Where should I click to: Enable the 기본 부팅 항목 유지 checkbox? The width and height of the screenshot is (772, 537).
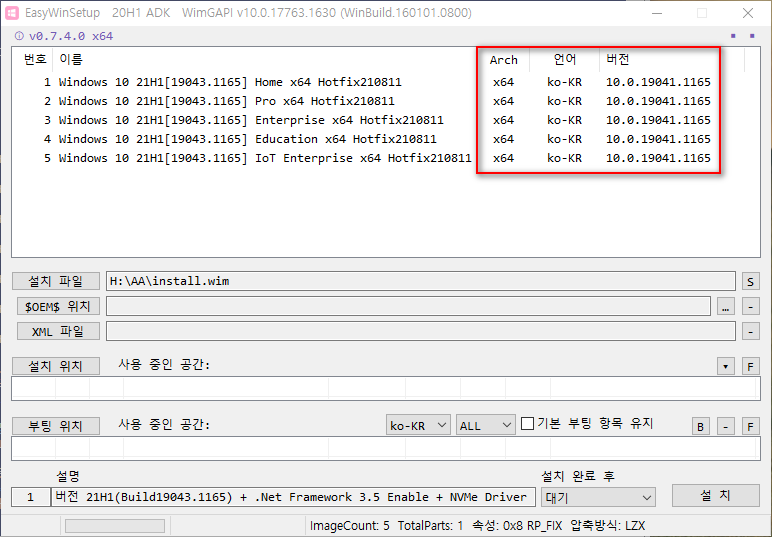527,423
